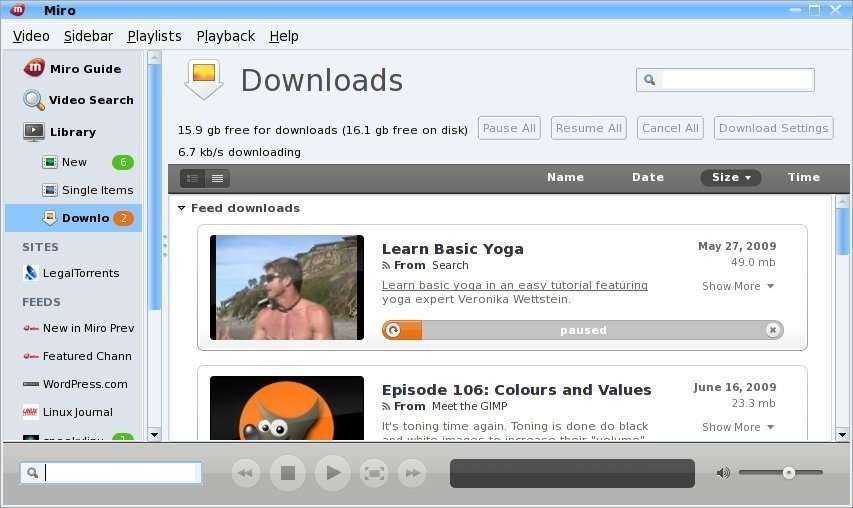Click the Episode 106: Colours and Values title

pyautogui.click(x=516, y=390)
